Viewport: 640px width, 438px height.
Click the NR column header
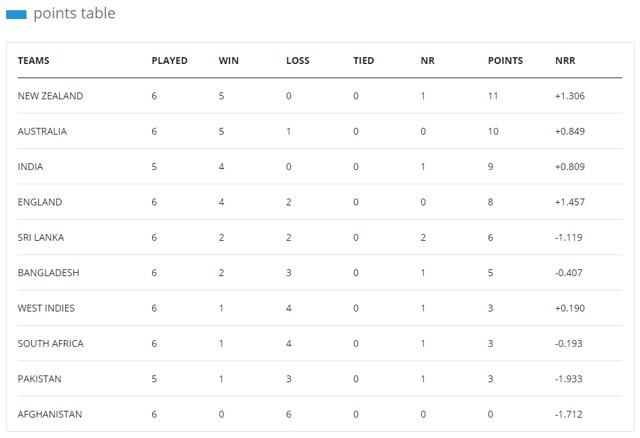pos(427,61)
